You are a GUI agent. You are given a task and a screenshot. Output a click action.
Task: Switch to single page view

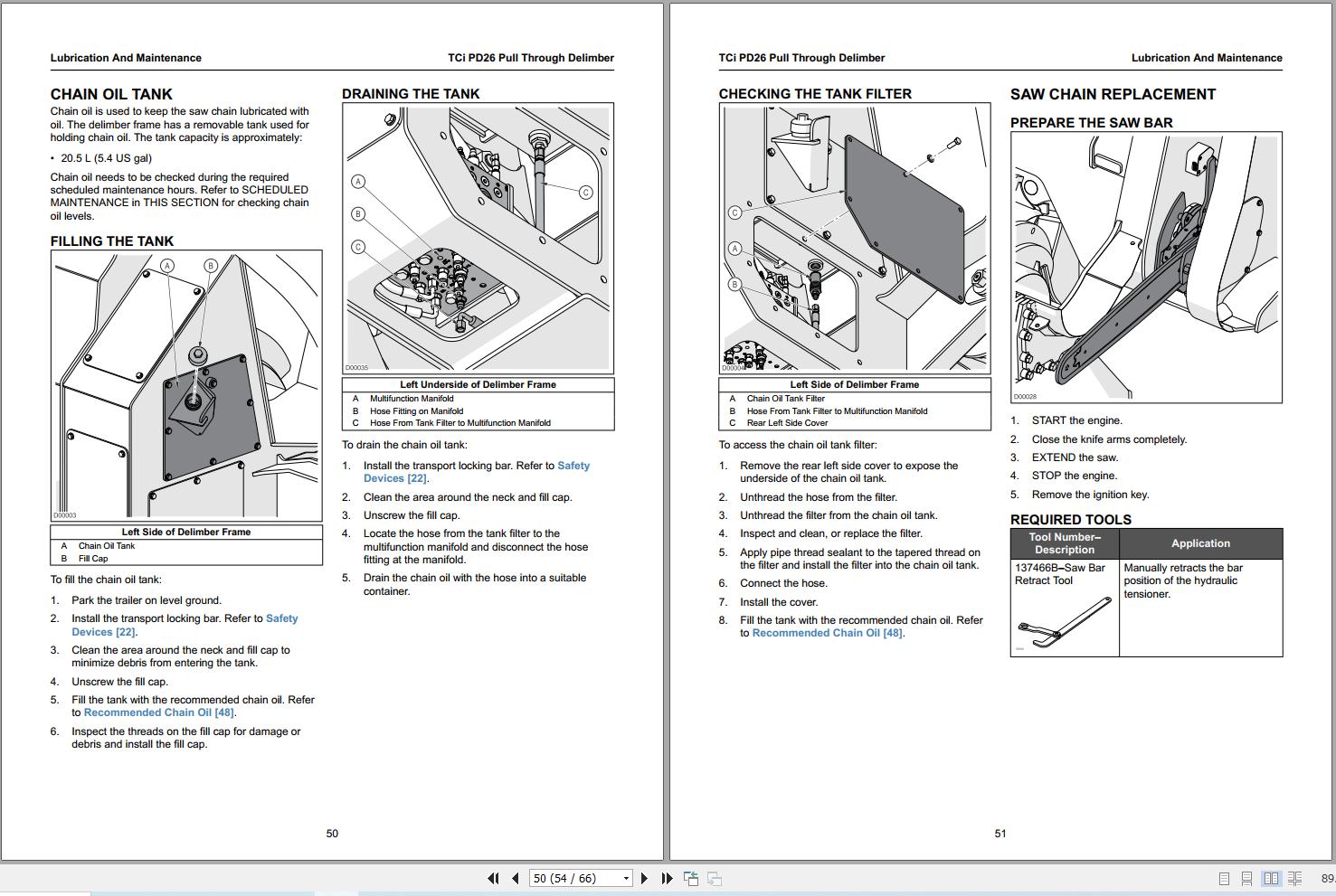pos(1224,877)
